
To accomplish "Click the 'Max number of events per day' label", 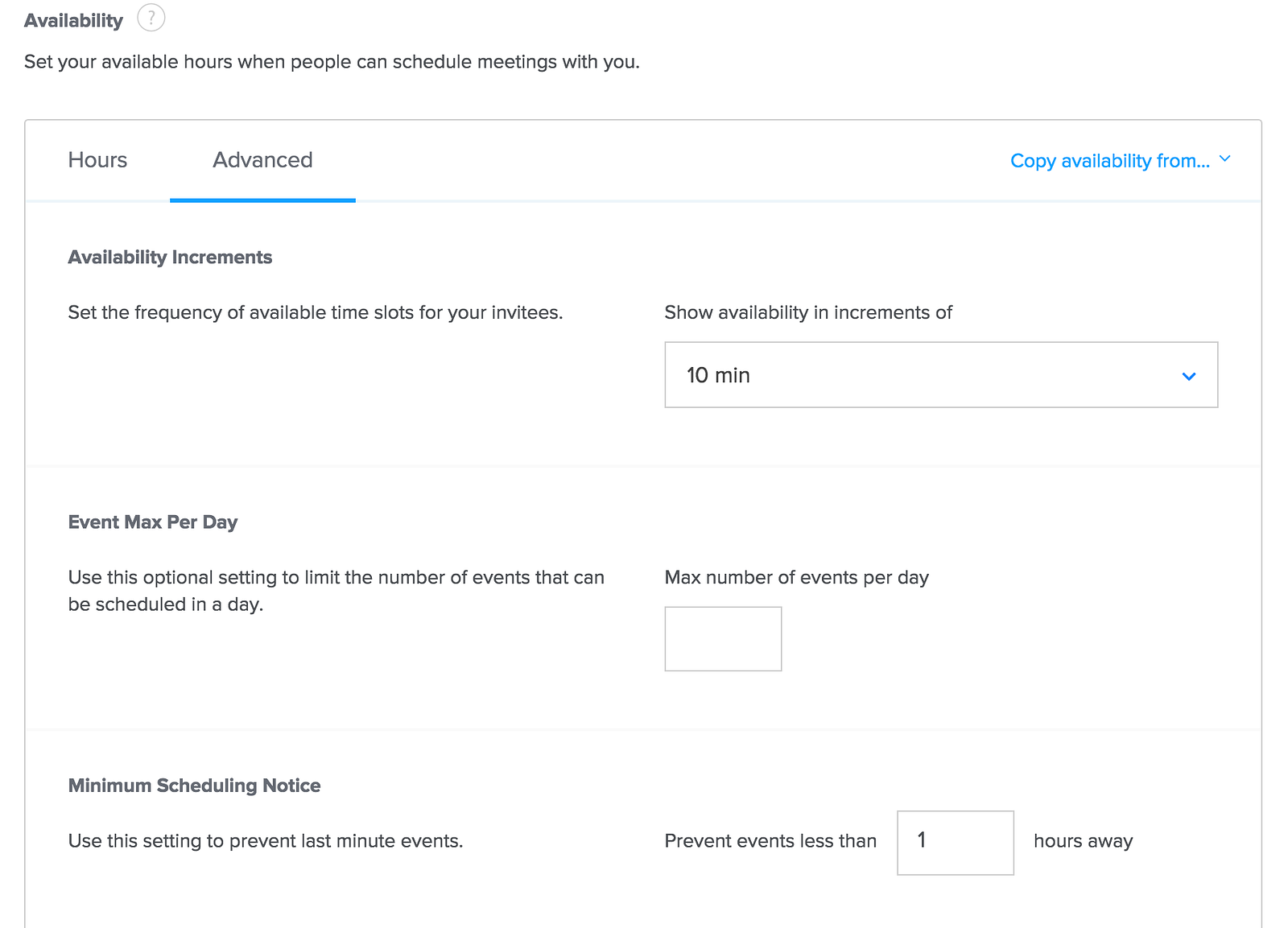I will click(796, 577).
